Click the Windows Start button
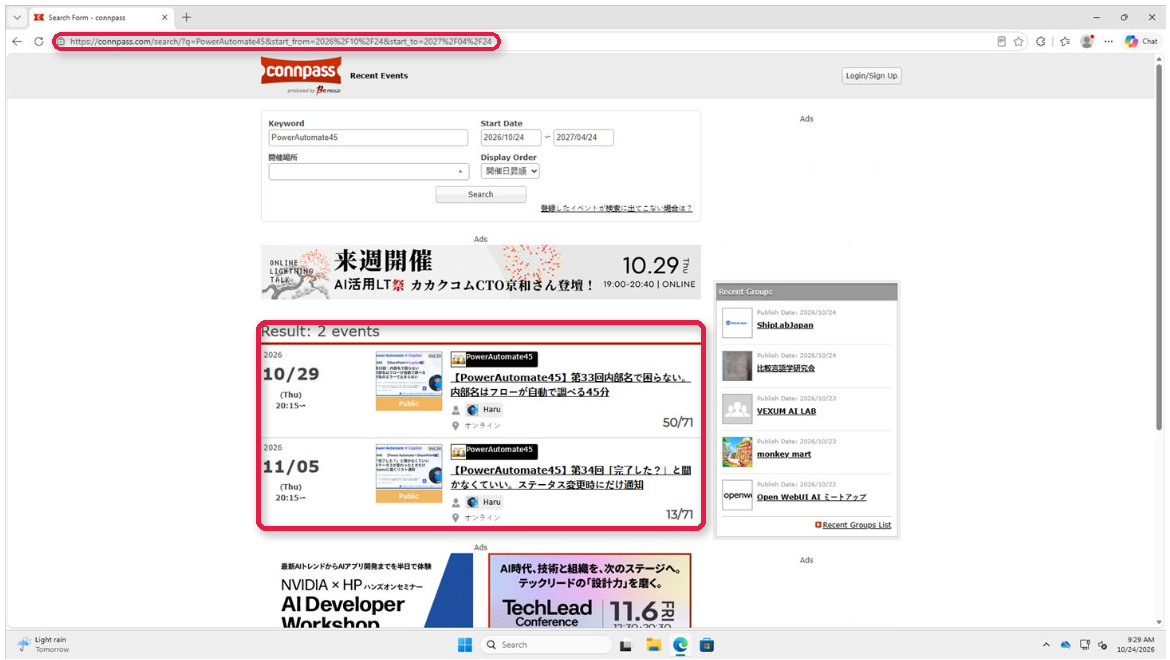Image resolution: width=1170 pixels, height=660 pixels. 465,645
